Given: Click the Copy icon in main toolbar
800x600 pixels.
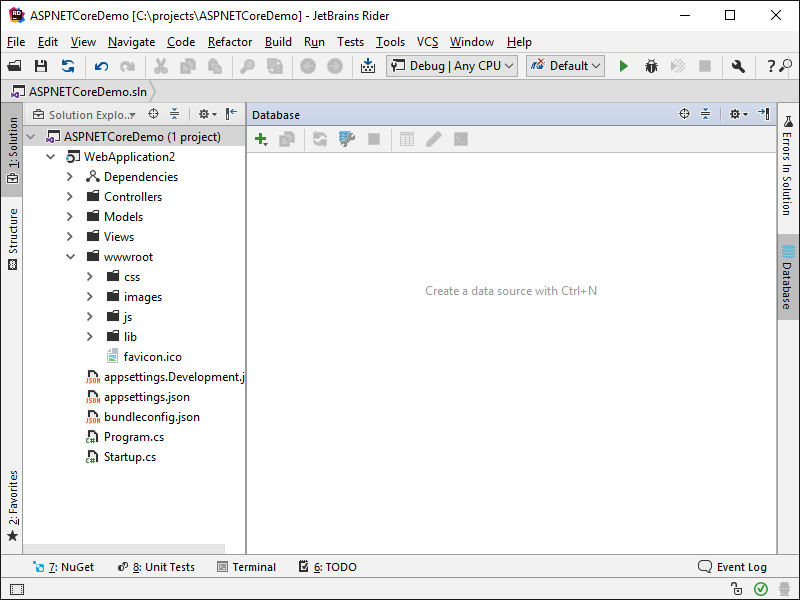Looking at the screenshot, I should (188, 66).
